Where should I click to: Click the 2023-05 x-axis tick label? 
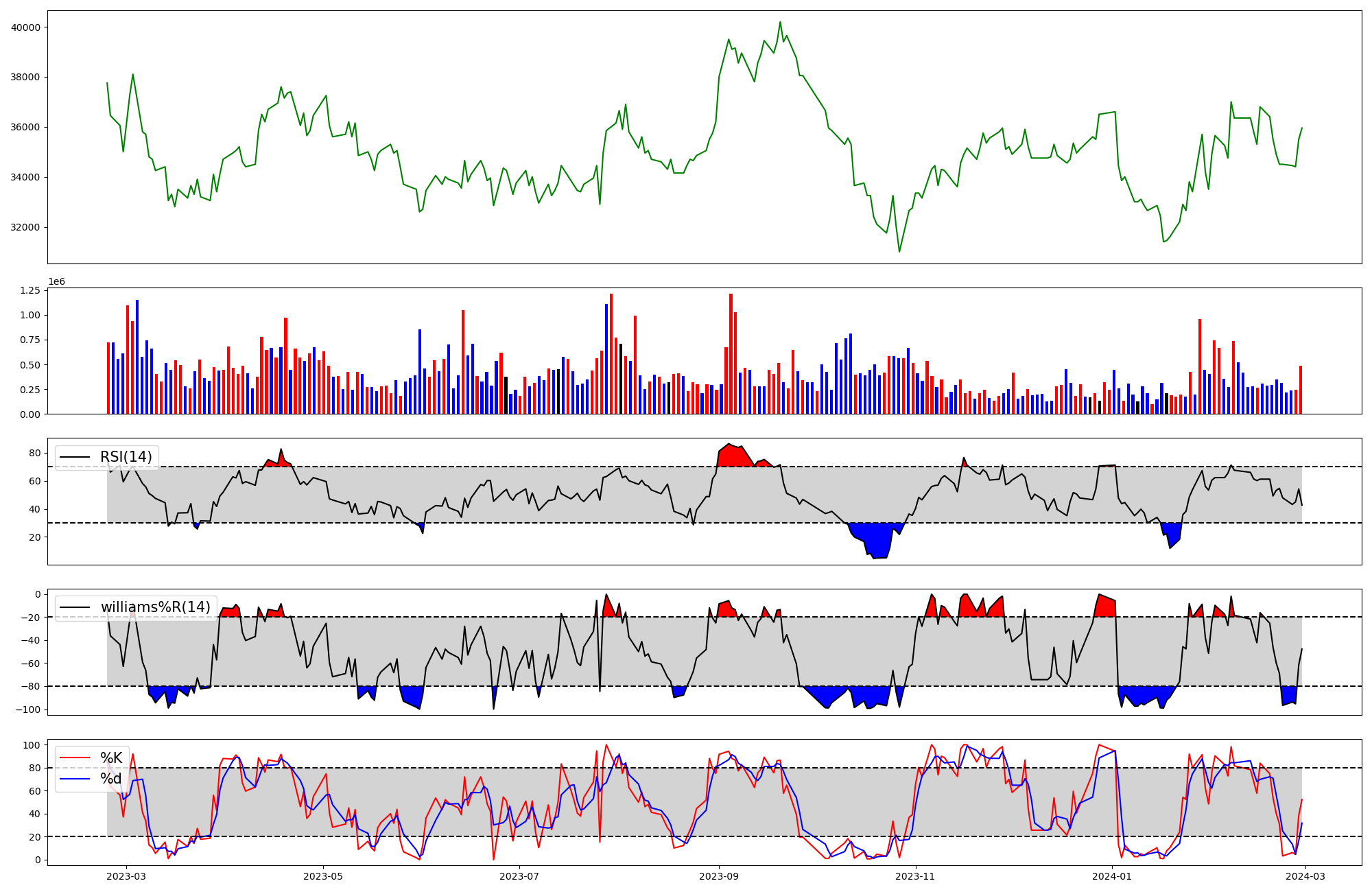click(x=323, y=876)
